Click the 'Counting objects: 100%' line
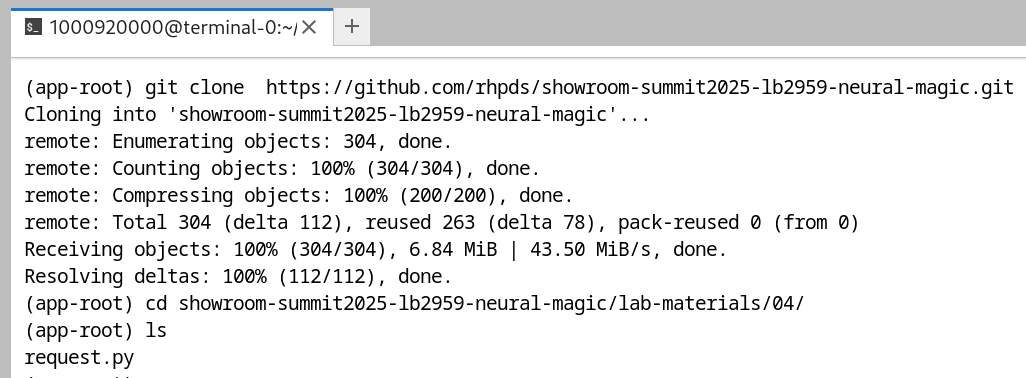The width and height of the screenshot is (1026, 378). [282, 168]
